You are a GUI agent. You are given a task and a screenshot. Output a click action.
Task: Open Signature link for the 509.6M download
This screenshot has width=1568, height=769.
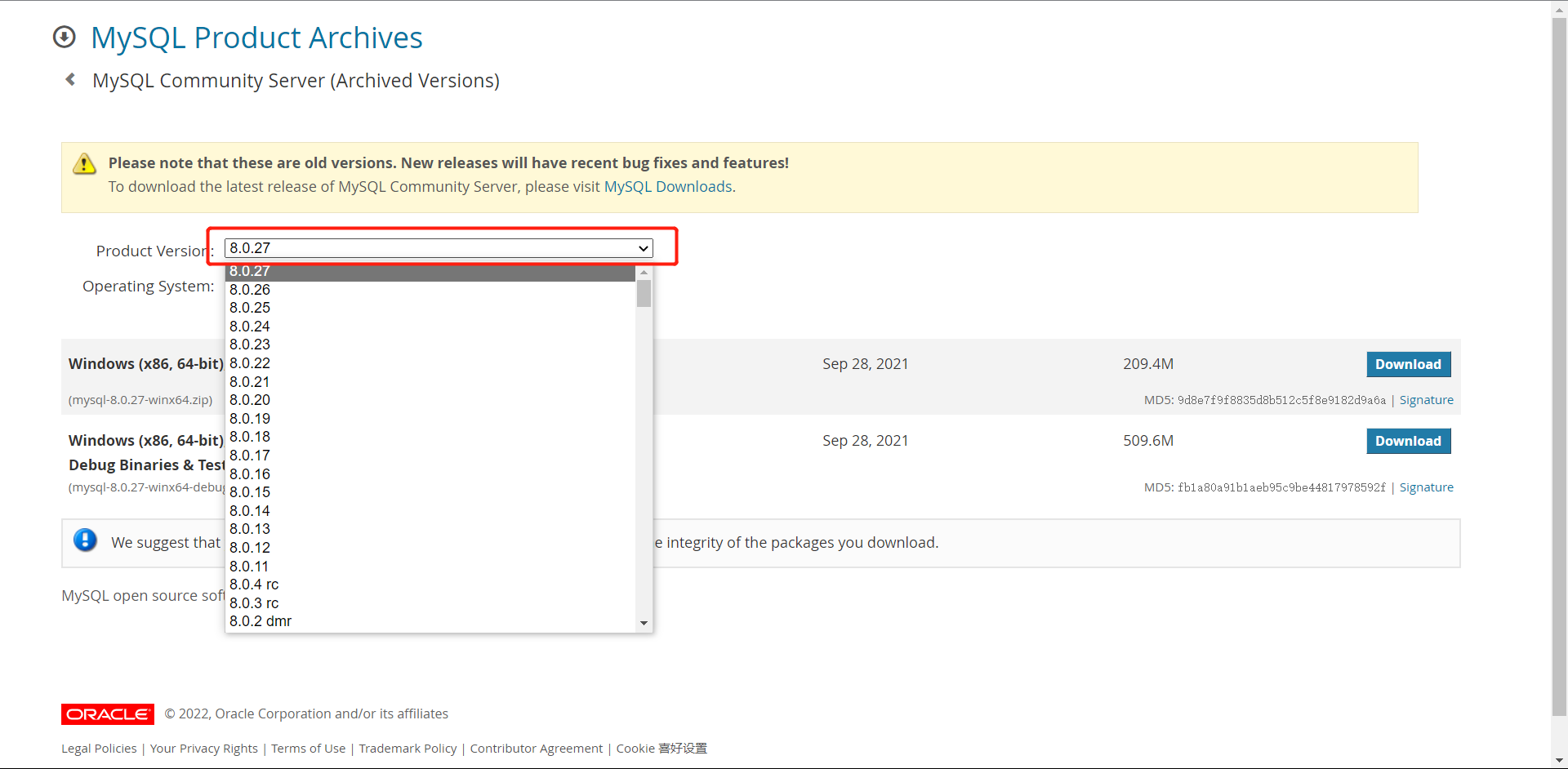coord(1427,487)
